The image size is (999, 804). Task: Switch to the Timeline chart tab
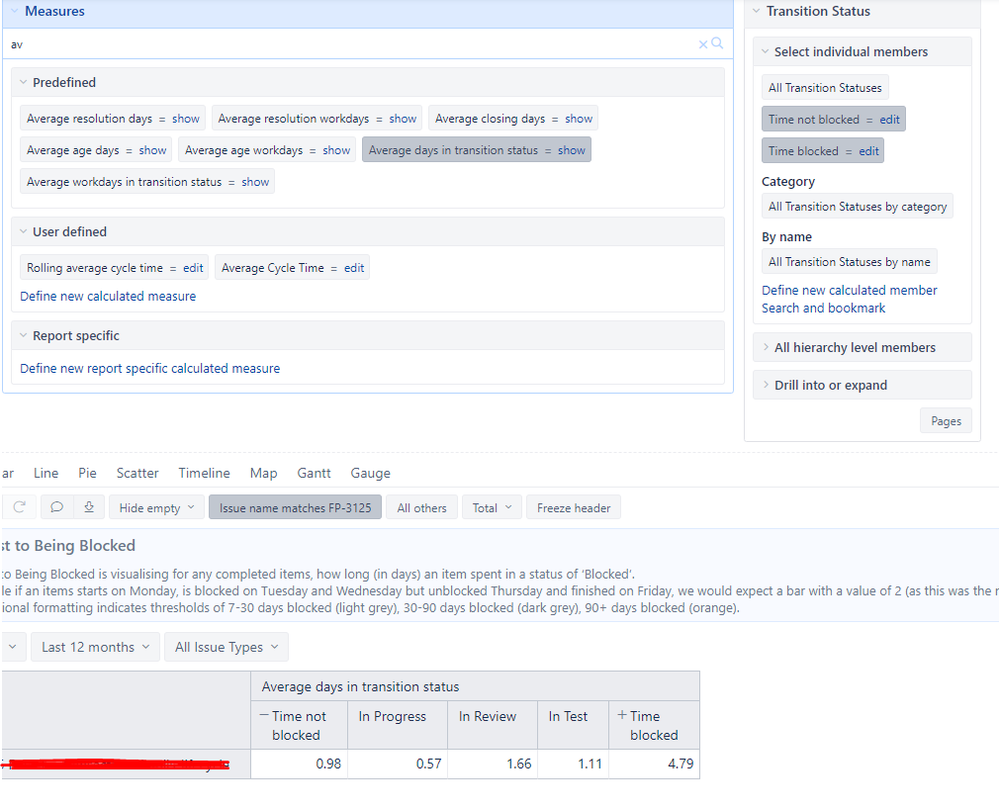204,473
